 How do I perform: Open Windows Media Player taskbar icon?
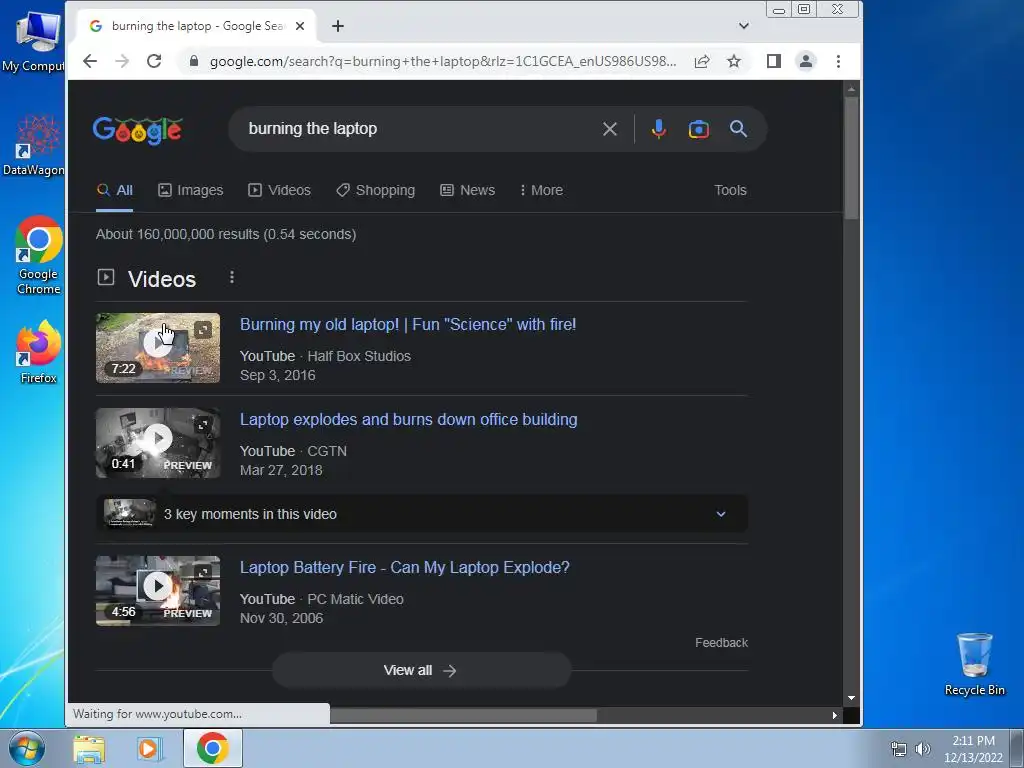pos(150,748)
